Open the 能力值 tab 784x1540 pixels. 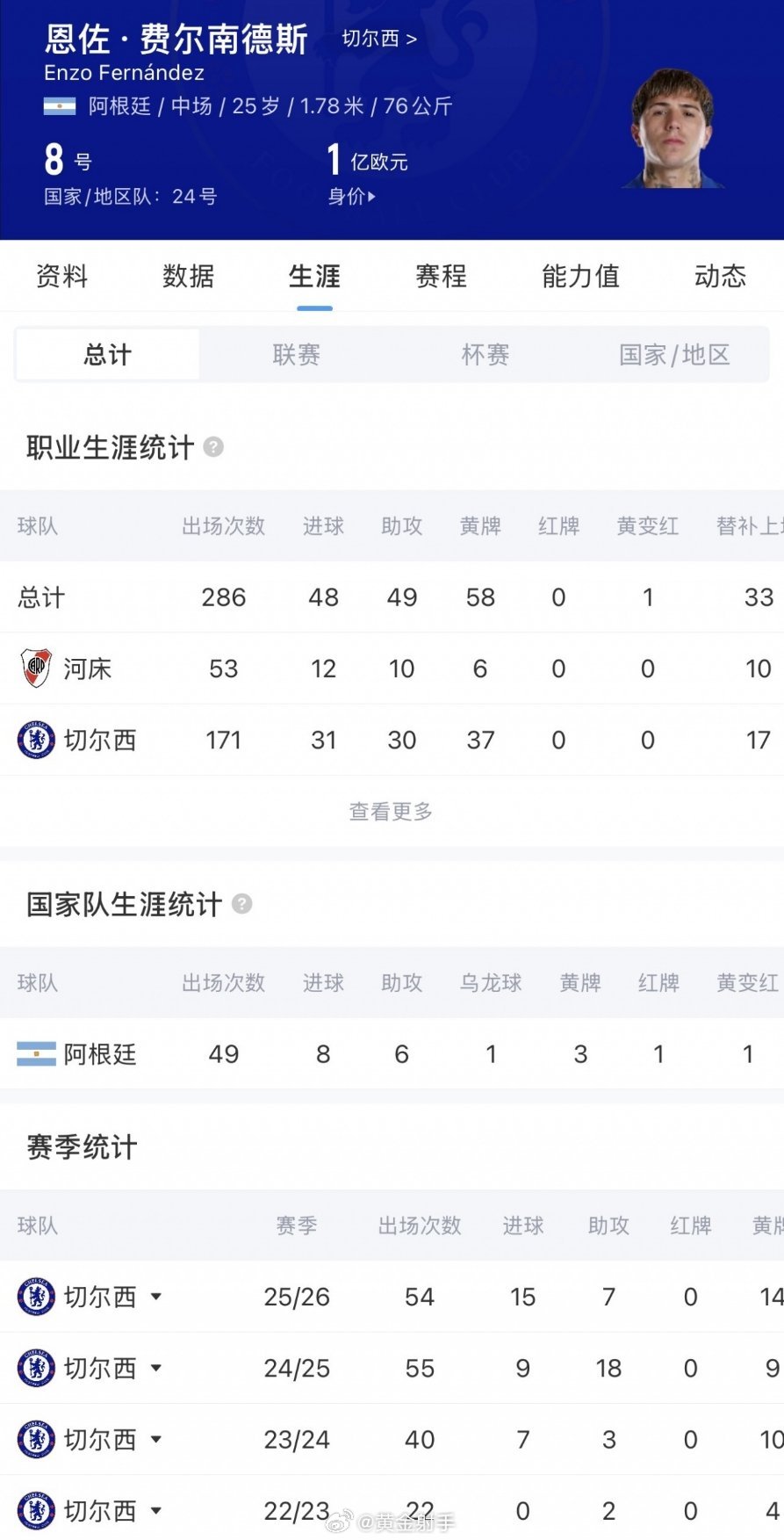click(x=580, y=276)
